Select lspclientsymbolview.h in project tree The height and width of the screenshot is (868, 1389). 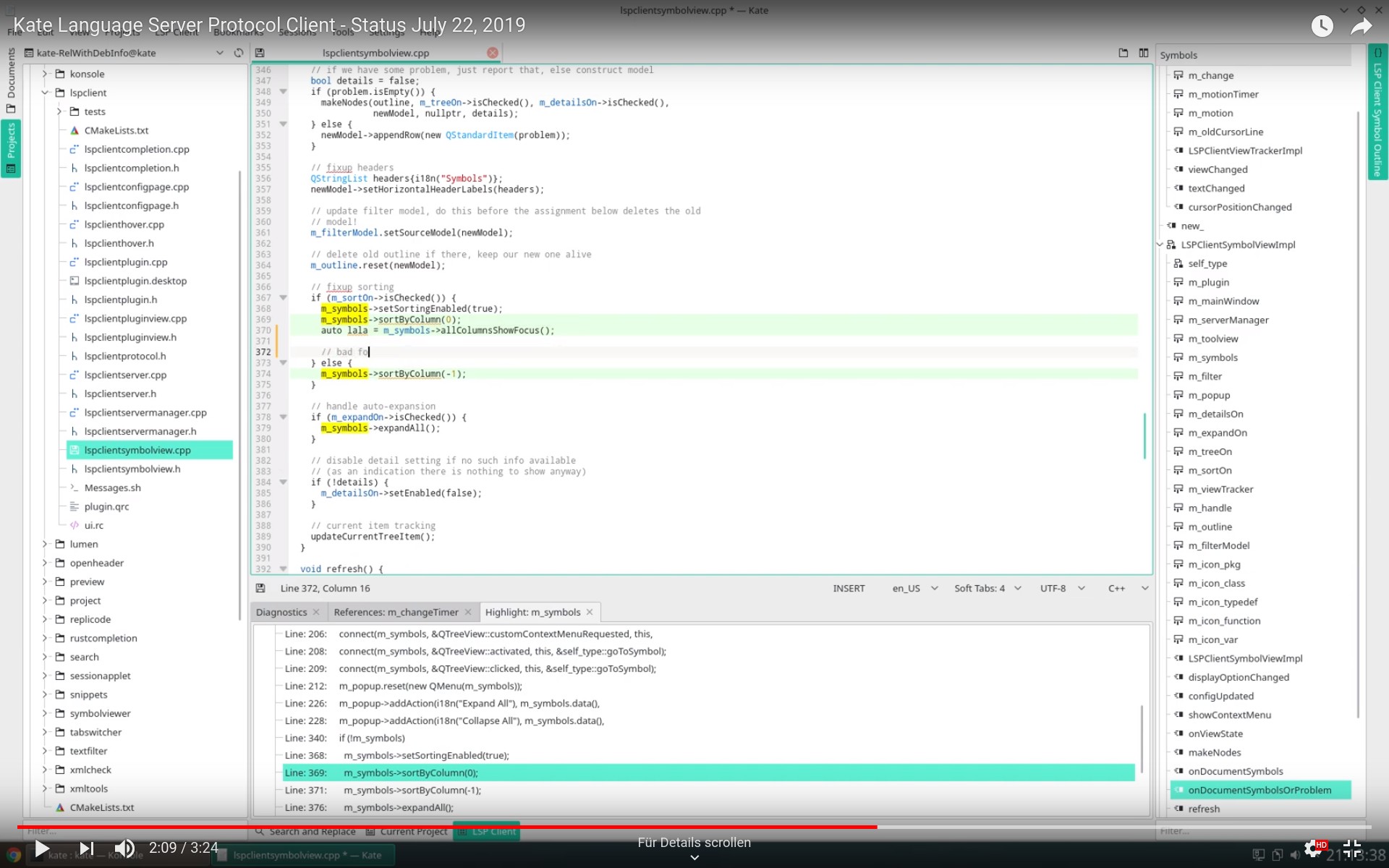pyautogui.click(x=132, y=469)
